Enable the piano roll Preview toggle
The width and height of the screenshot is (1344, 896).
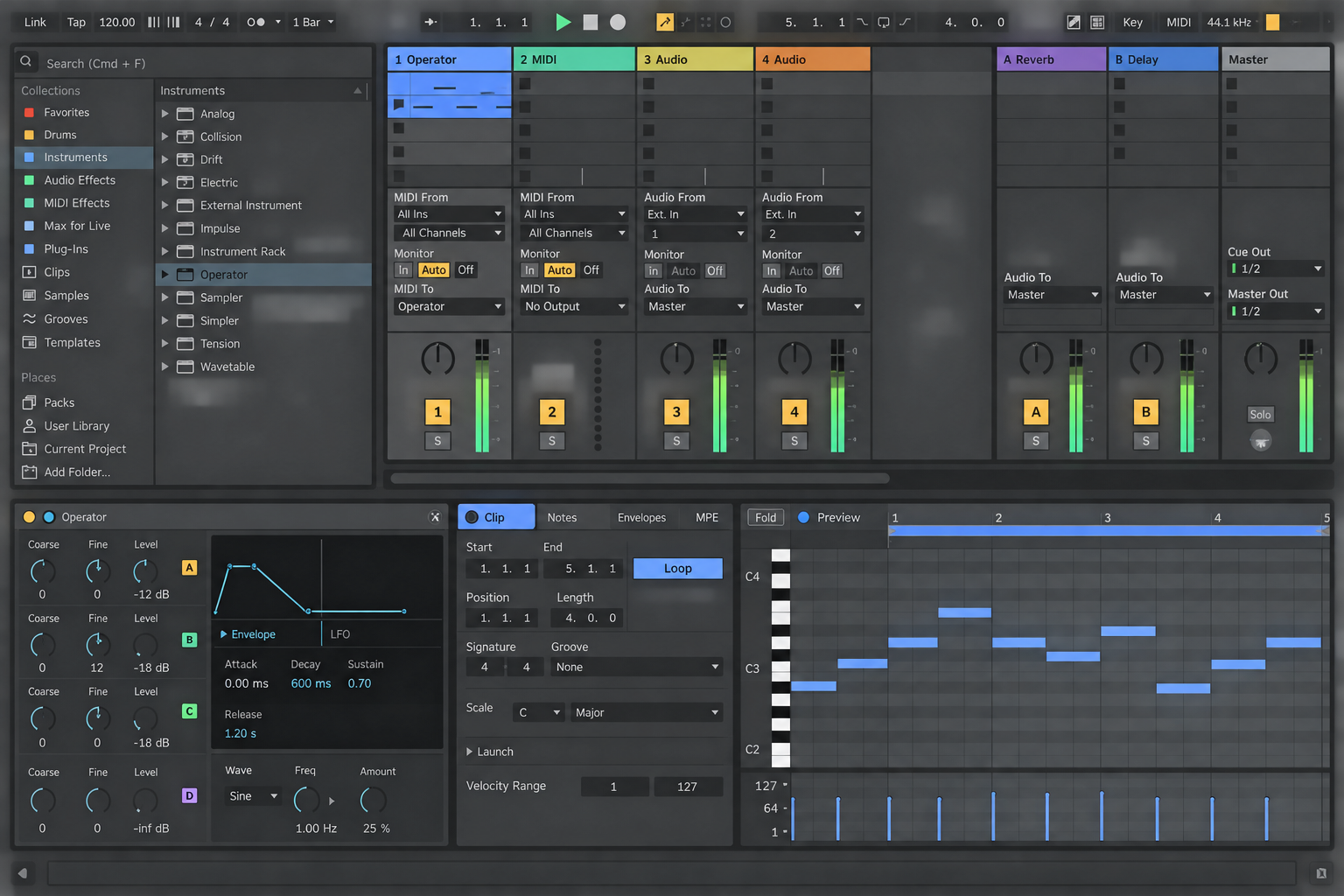[803, 517]
